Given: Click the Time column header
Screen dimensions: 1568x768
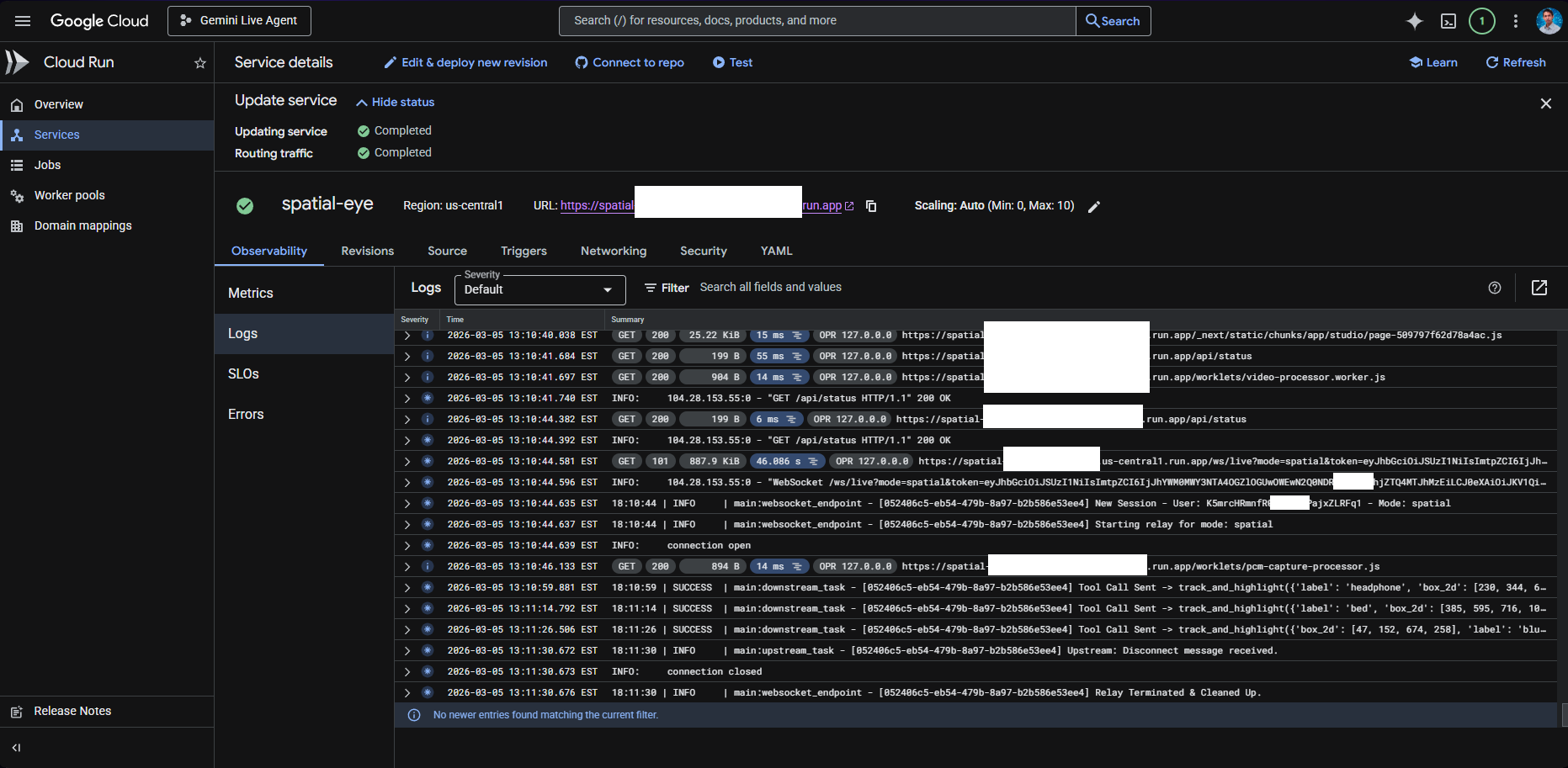Looking at the screenshot, I should tap(455, 320).
